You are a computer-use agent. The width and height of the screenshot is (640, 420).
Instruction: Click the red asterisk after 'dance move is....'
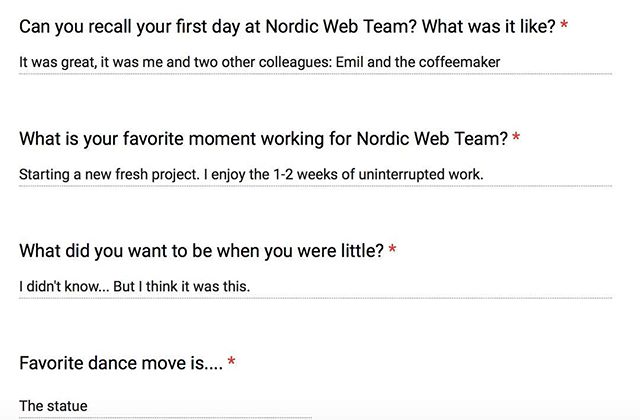point(231,361)
